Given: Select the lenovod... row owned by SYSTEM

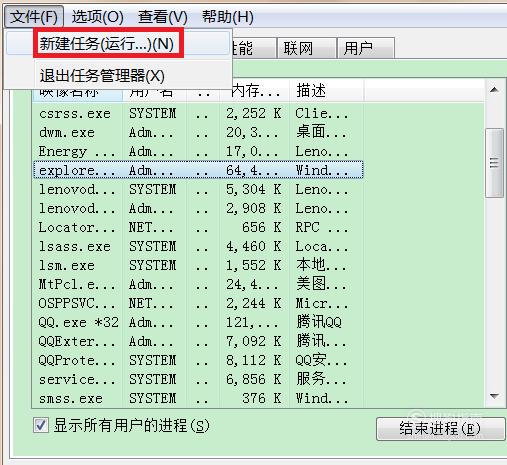Looking at the screenshot, I should 198,190.
